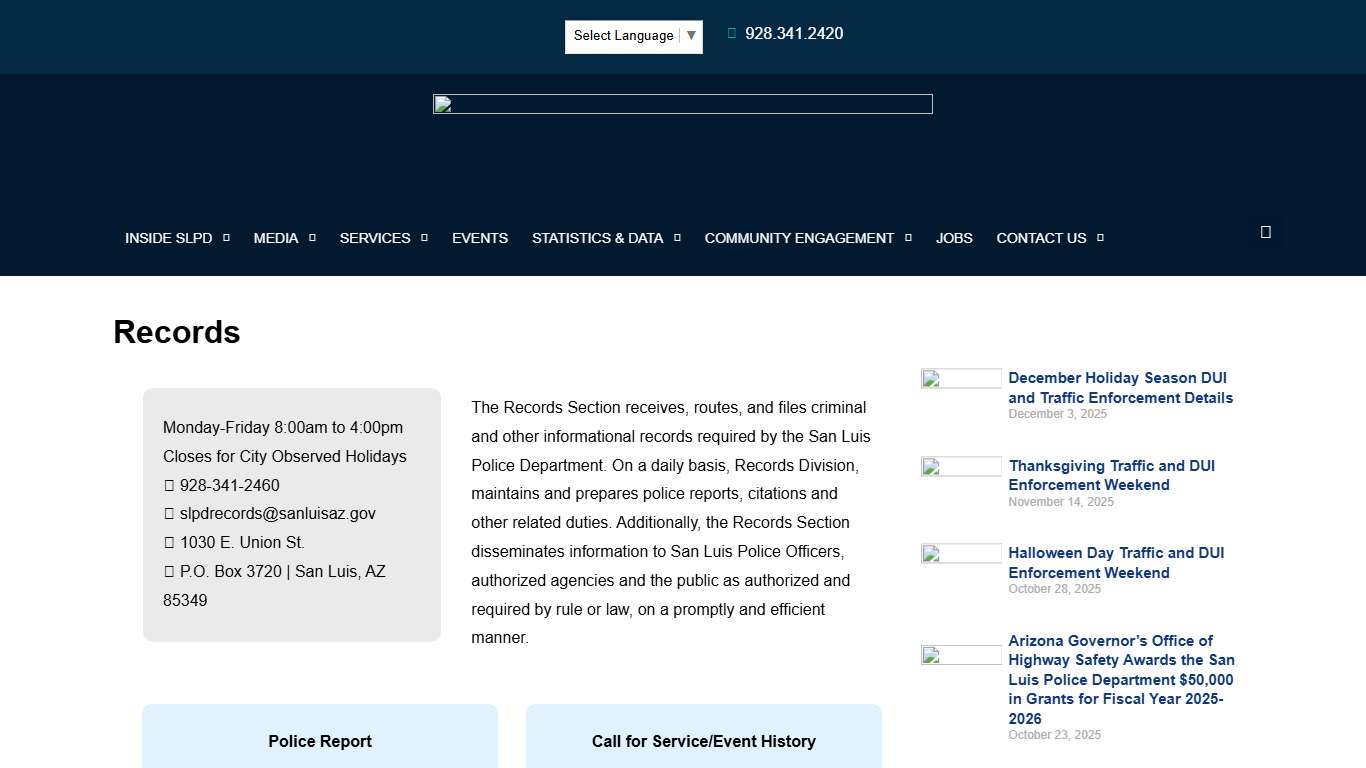Click the phone icon beside 928.341.2420 in header

[x=731, y=33]
